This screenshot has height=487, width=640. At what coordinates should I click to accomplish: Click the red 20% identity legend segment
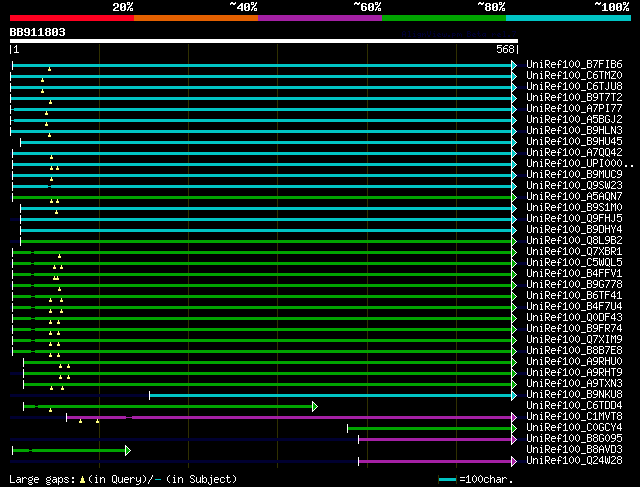coord(71,17)
